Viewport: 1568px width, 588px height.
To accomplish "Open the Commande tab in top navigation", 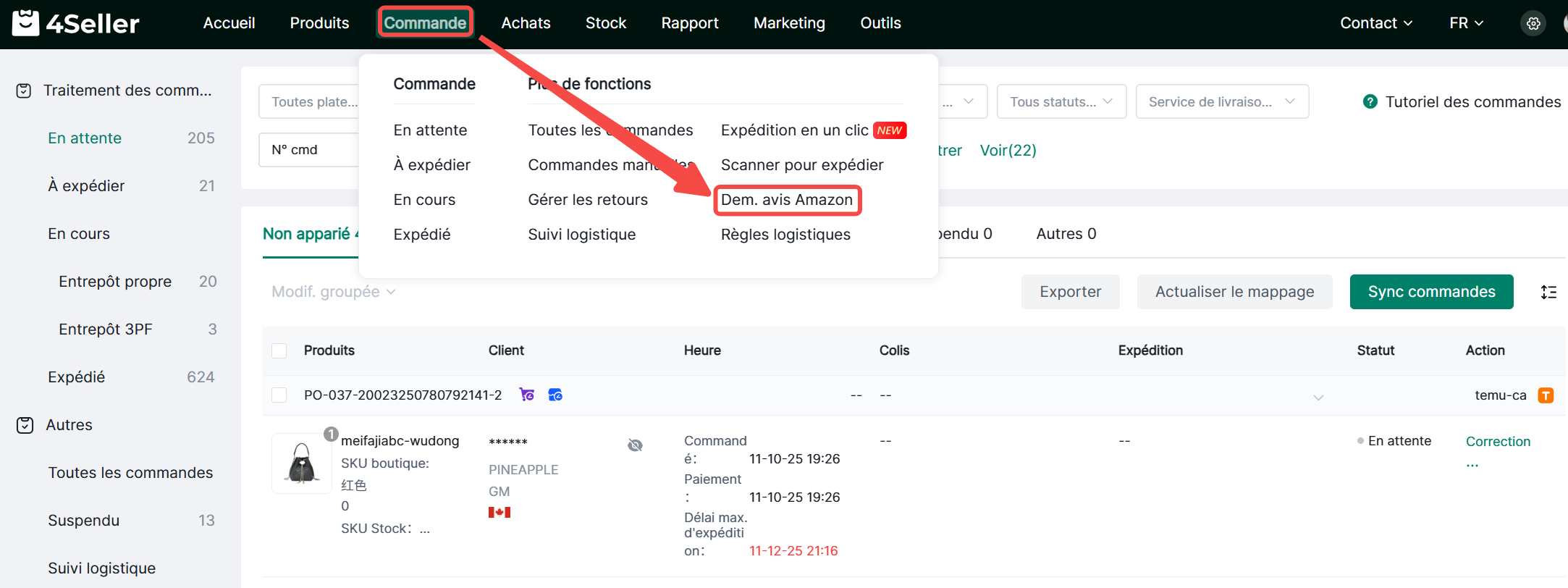I will [x=425, y=23].
